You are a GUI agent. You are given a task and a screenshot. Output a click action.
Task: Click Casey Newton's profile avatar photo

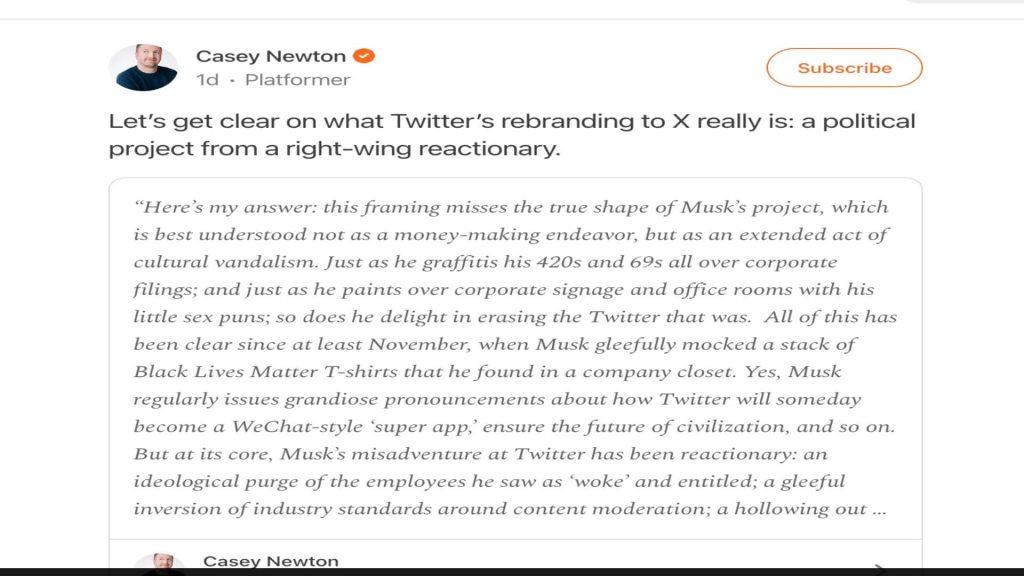click(143, 68)
